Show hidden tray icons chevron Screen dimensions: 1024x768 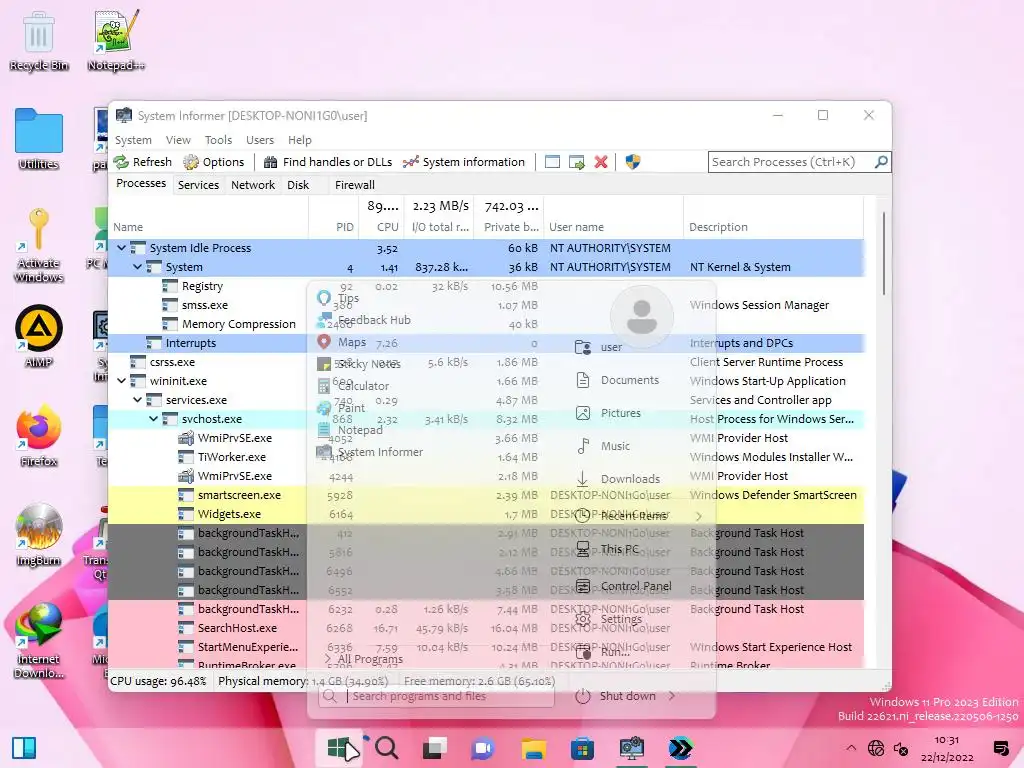point(850,748)
